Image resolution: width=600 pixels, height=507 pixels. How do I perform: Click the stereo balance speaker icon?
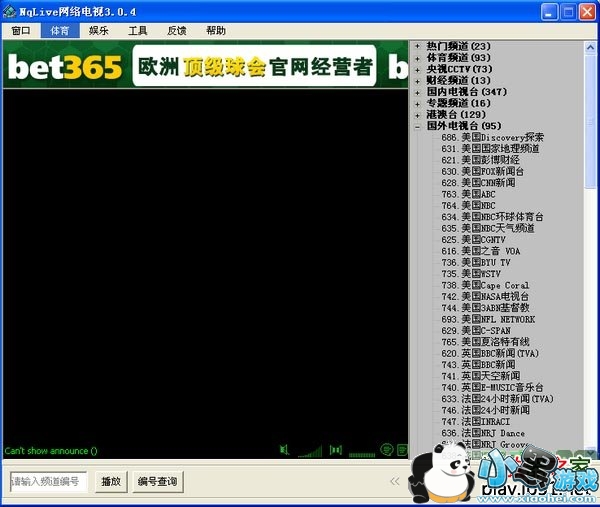pos(336,450)
